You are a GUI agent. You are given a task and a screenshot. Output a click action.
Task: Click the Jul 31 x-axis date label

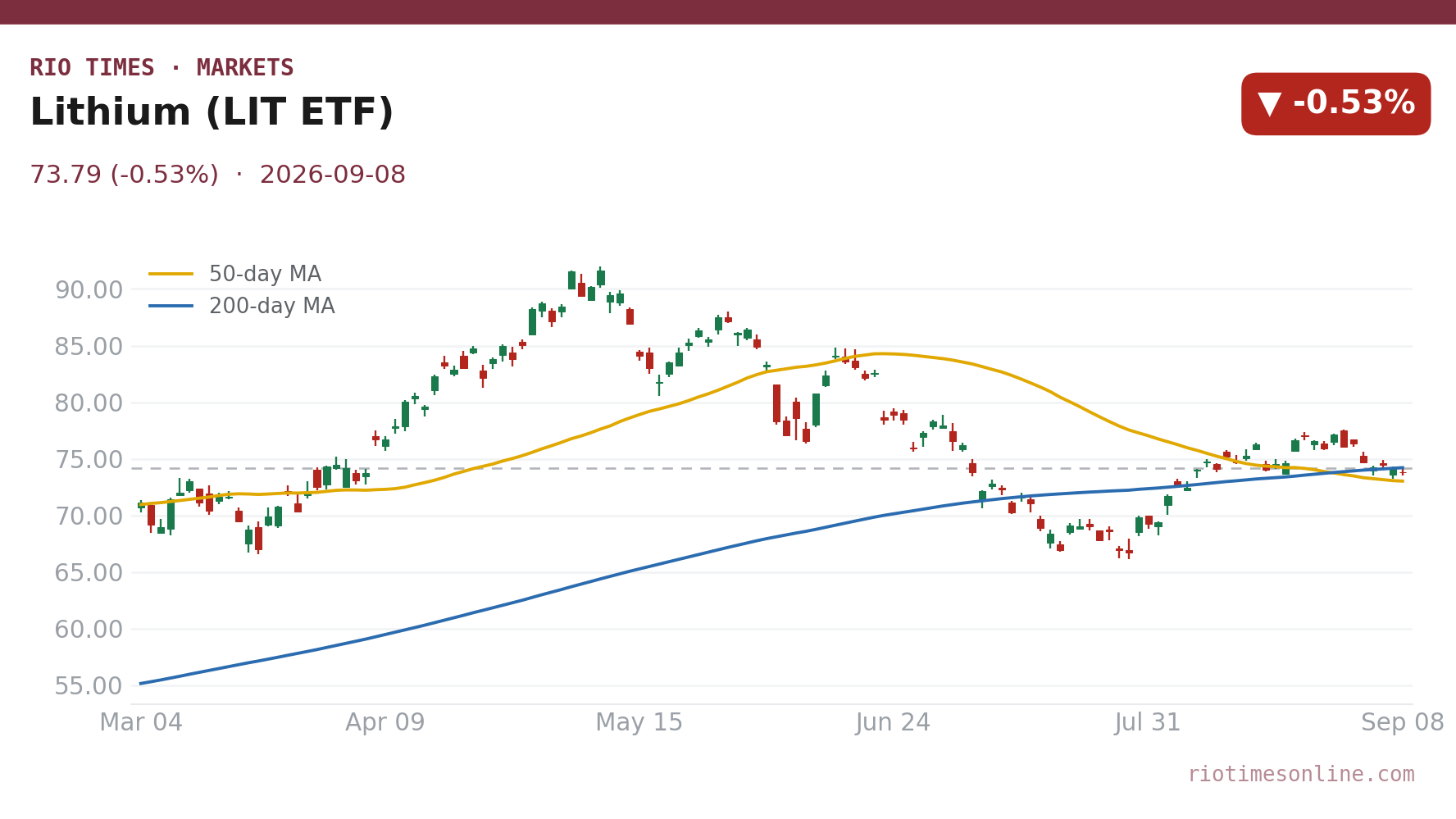point(1147,723)
